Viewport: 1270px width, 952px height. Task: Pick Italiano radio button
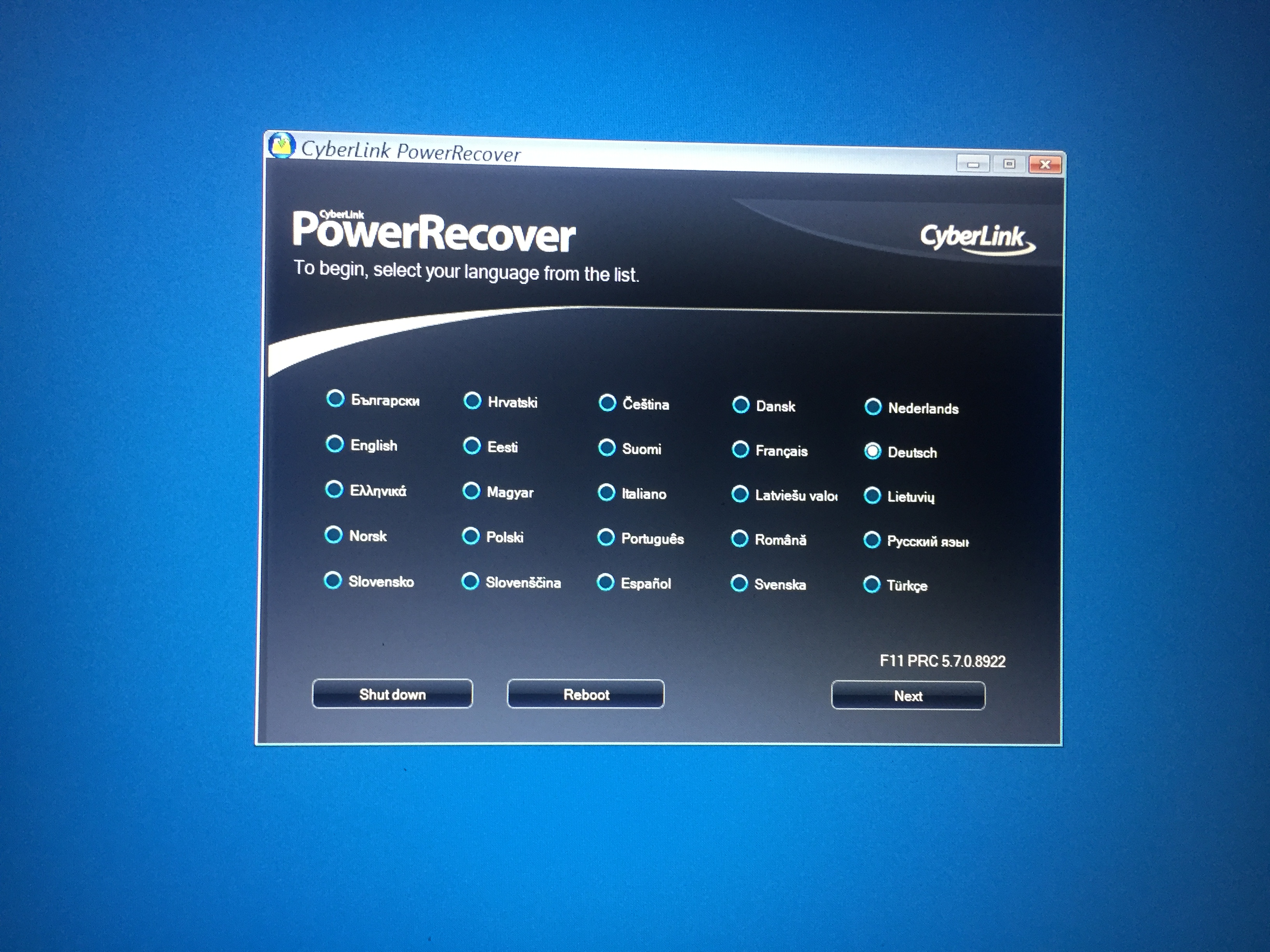(x=606, y=492)
